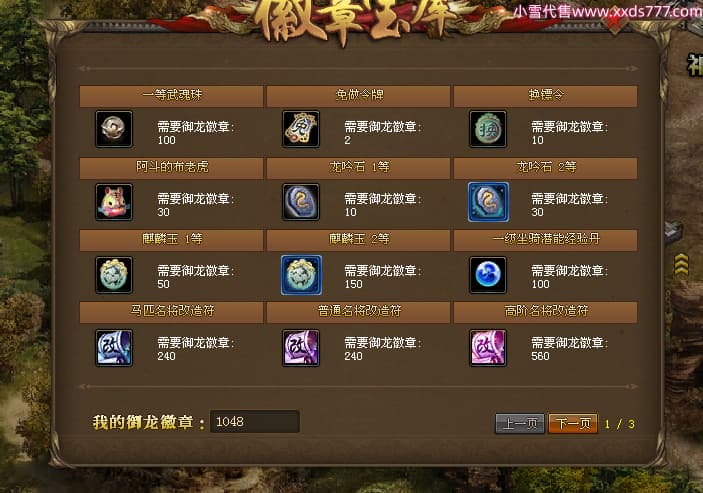This screenshot has width=703, height=493.
Task: Select the 马匹名将改造符 talisman icon
Action: [x=114, y=348]
